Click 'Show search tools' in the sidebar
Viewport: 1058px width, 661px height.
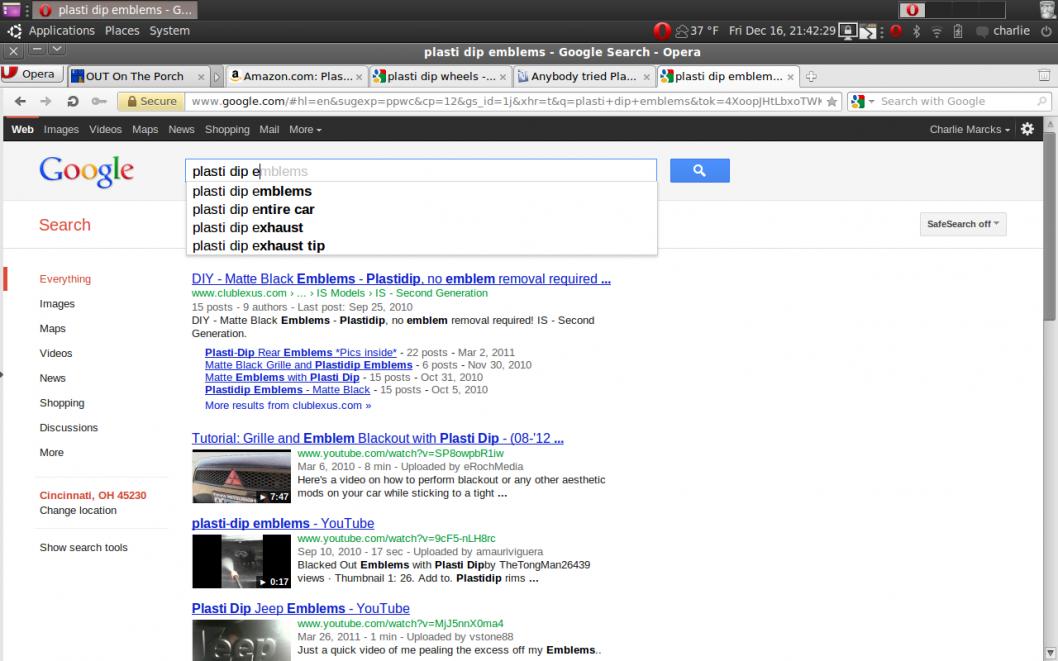[x=83, y=547]
